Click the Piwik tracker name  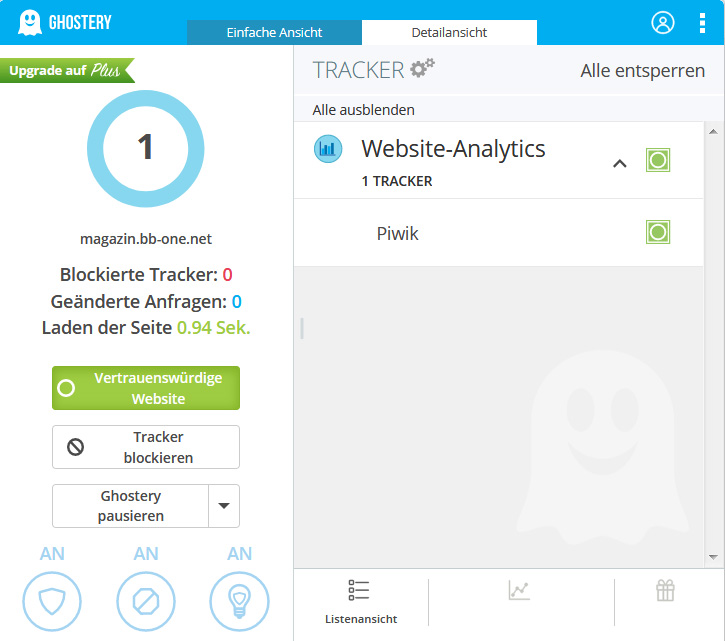pyautogui.click(x=397, y=233)
